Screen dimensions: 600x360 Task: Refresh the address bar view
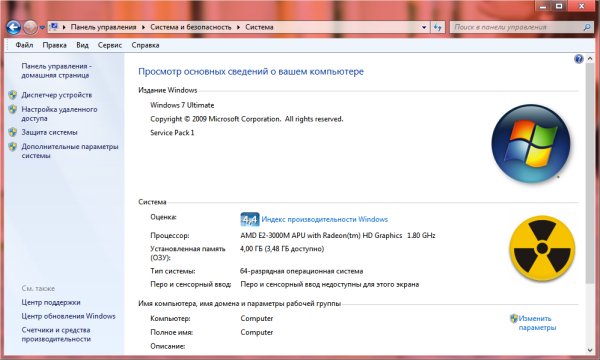(x=437, y=27)
